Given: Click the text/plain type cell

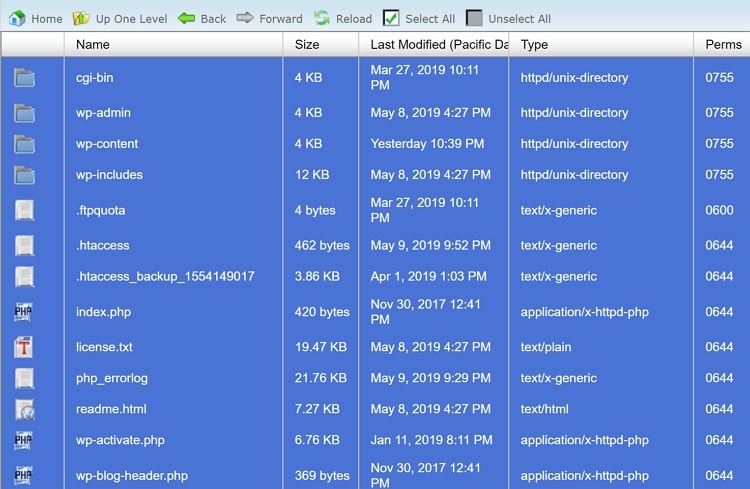Looking at the screenshot, I should coord(546,347).
